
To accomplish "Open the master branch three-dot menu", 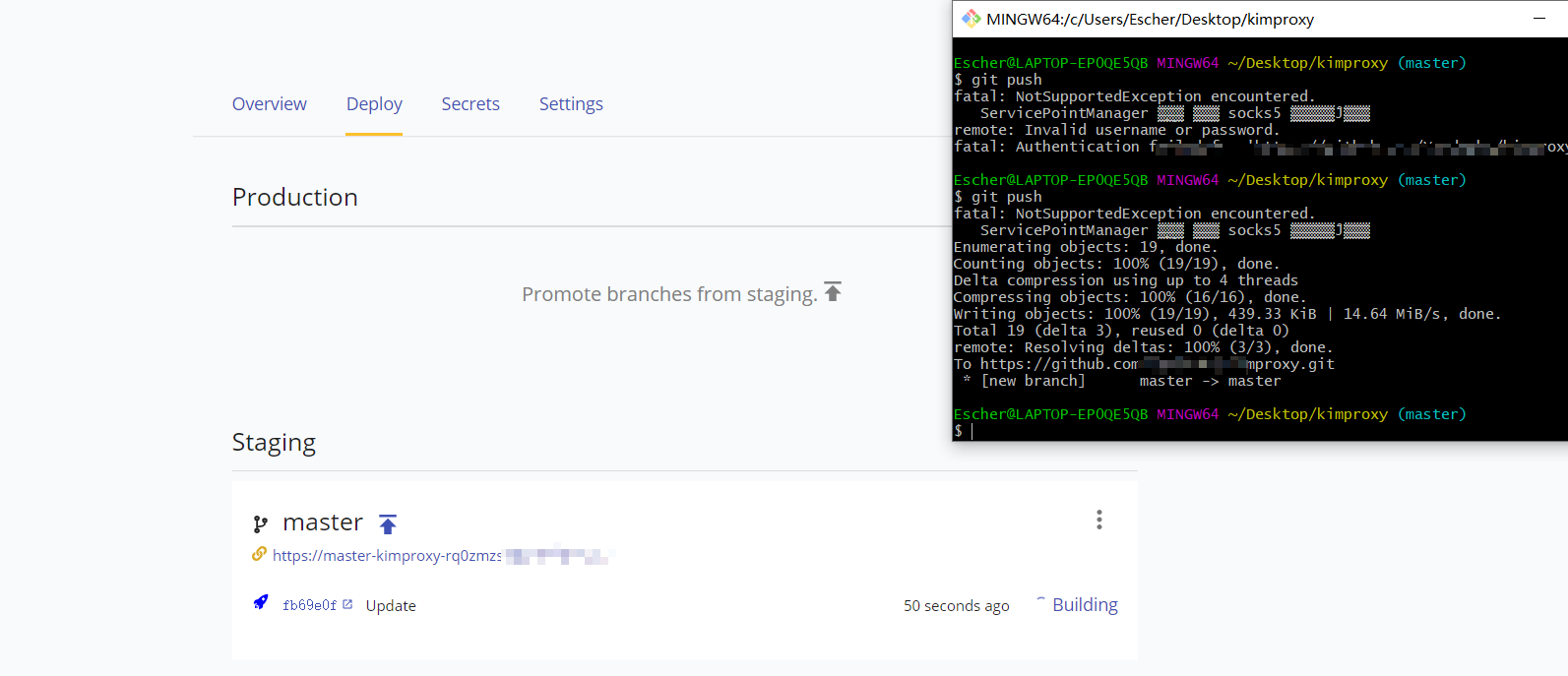I will (x=1099, y=520).
